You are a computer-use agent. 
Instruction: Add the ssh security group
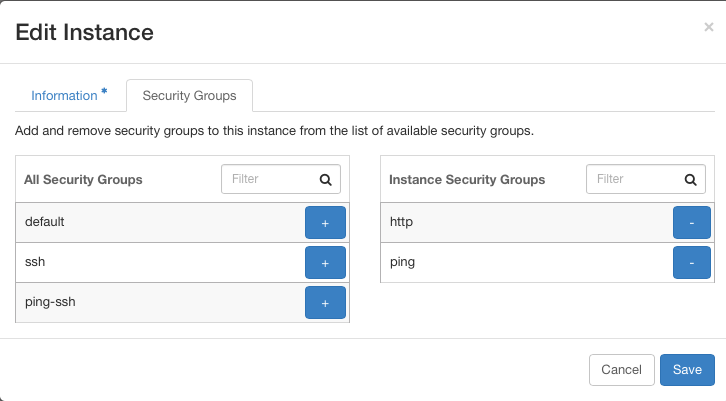(325, 263)
